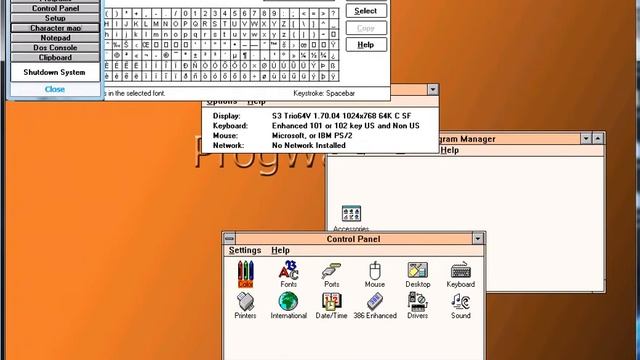
Task: Open the Color icon in Control Panel
Action: pyautogui.click(x=246, y=273)
